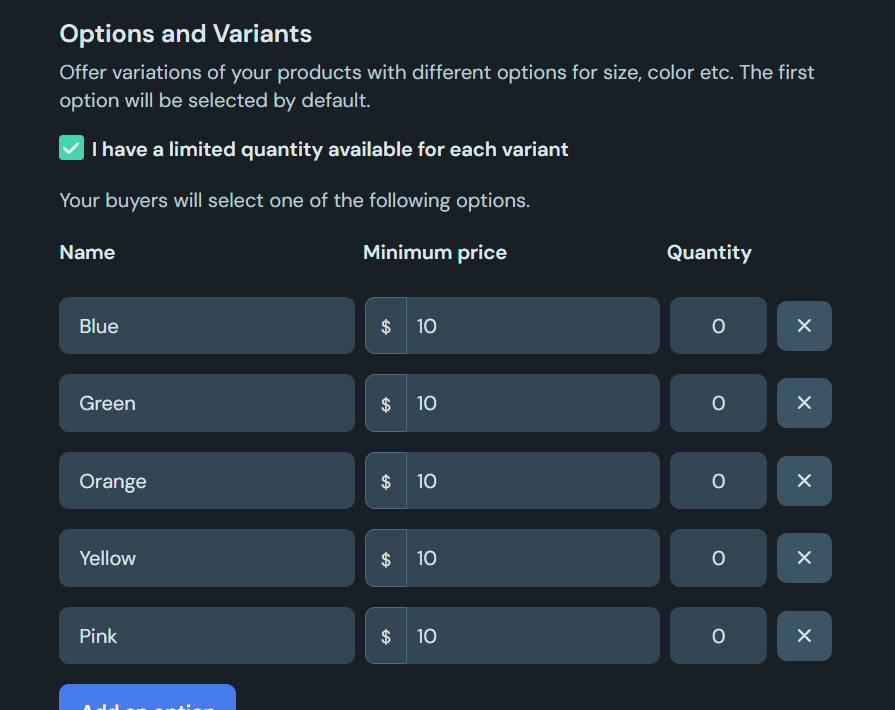Delete the Green option row
Viewport: 895px width, 710px height.
(804, 403)
